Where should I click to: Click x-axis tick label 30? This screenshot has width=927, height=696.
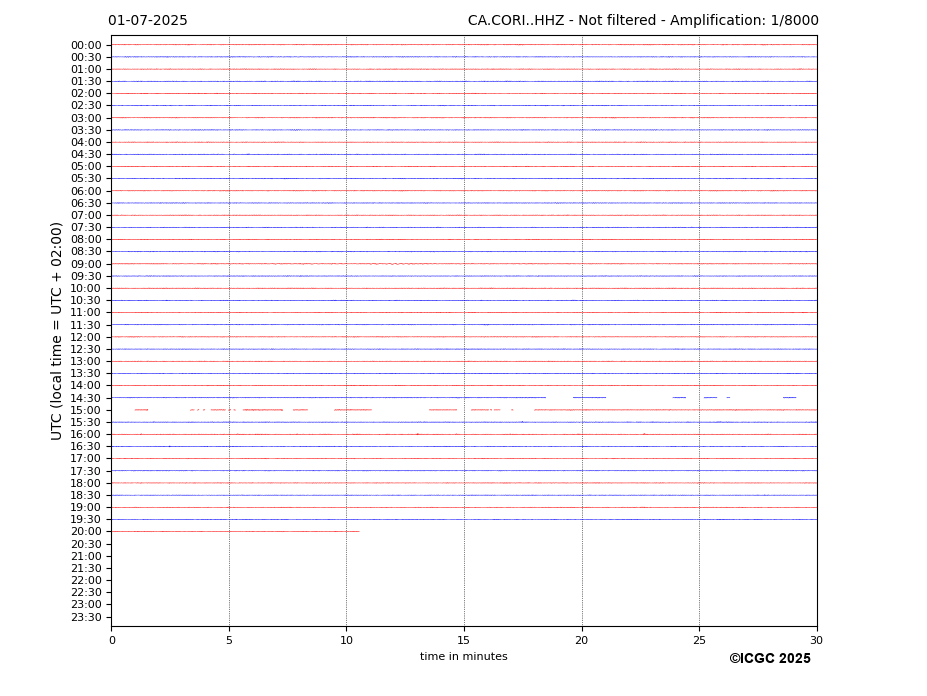point(816,640)
